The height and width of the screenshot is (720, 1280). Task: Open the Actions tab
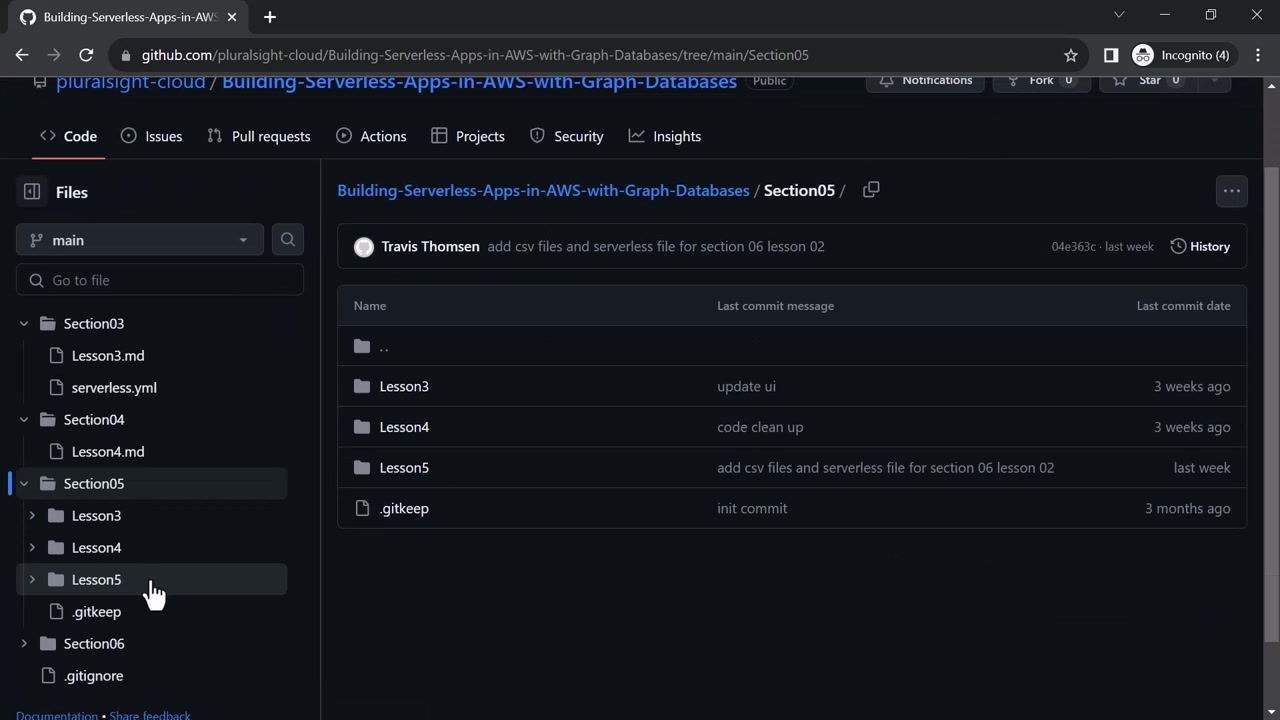[x=371, y=136]
